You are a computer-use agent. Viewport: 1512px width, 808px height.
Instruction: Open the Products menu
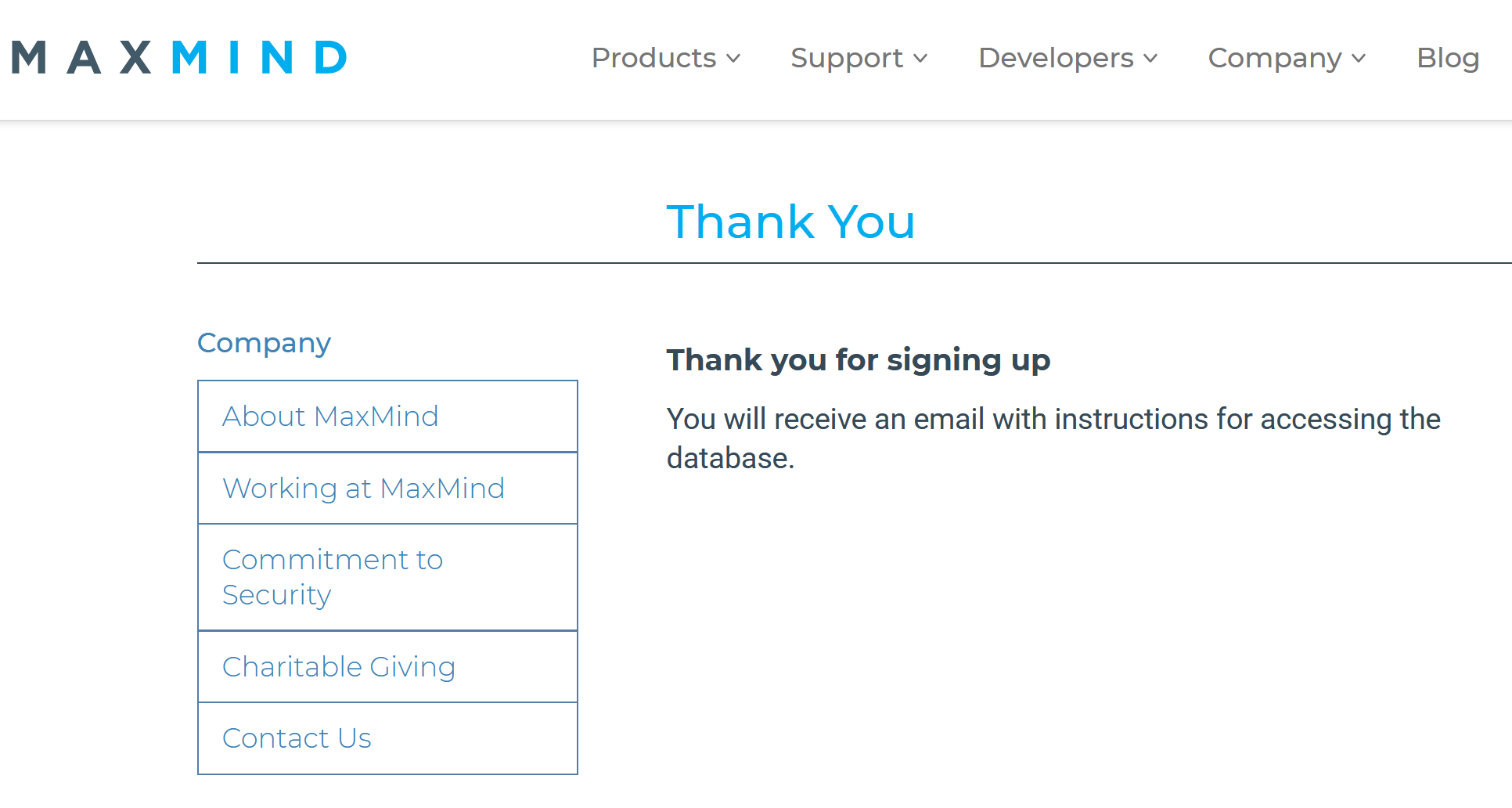[654, 58]
